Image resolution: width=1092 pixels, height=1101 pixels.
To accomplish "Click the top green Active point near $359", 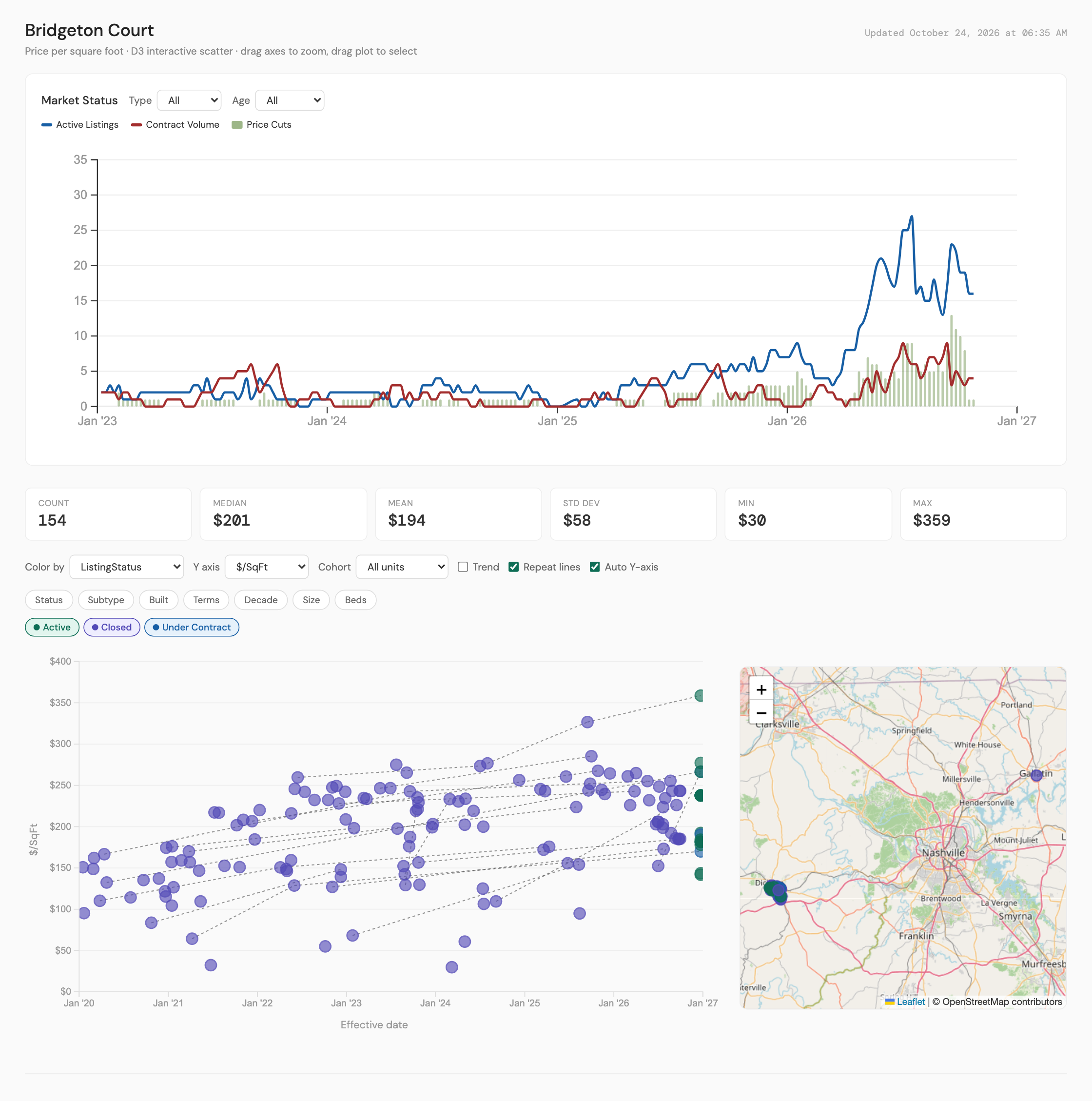I will [700, 696].
